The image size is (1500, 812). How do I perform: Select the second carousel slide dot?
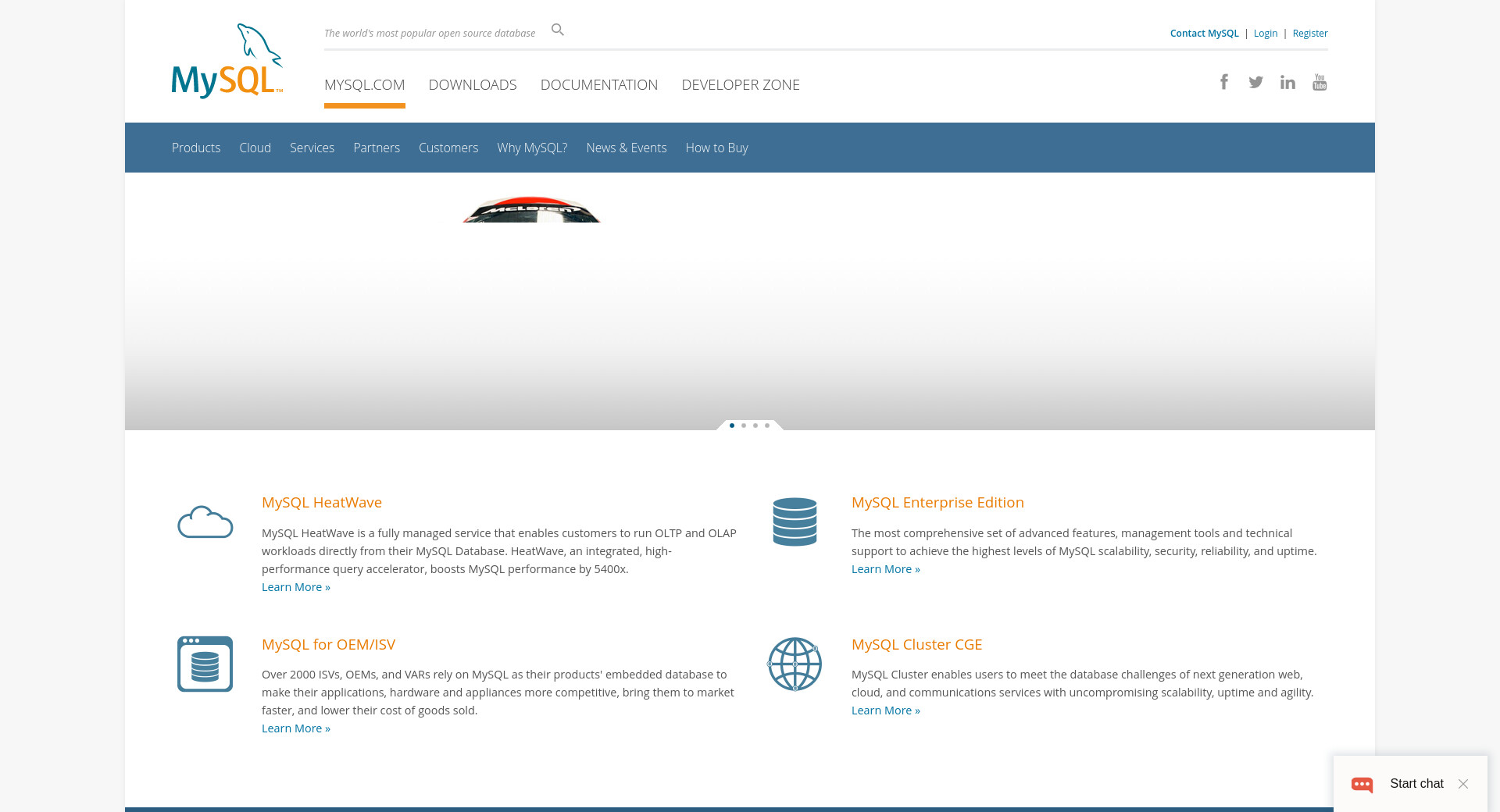744,426
